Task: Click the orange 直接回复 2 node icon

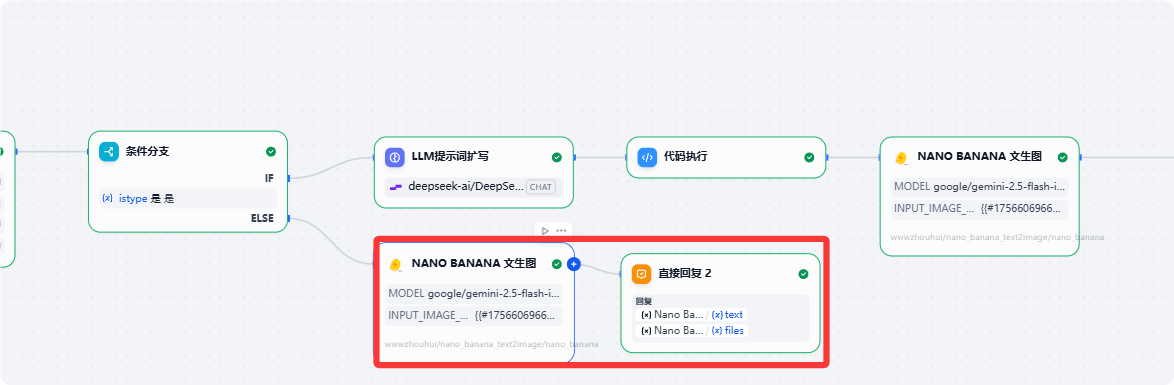Action: pos(641,274)
